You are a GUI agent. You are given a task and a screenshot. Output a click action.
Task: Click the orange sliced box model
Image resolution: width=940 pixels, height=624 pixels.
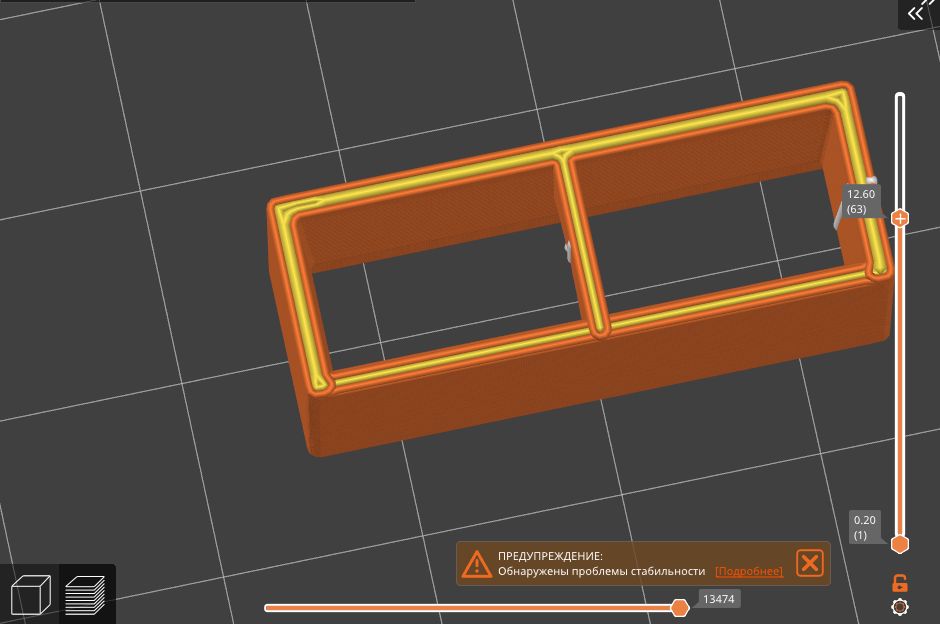click(579, 270)
